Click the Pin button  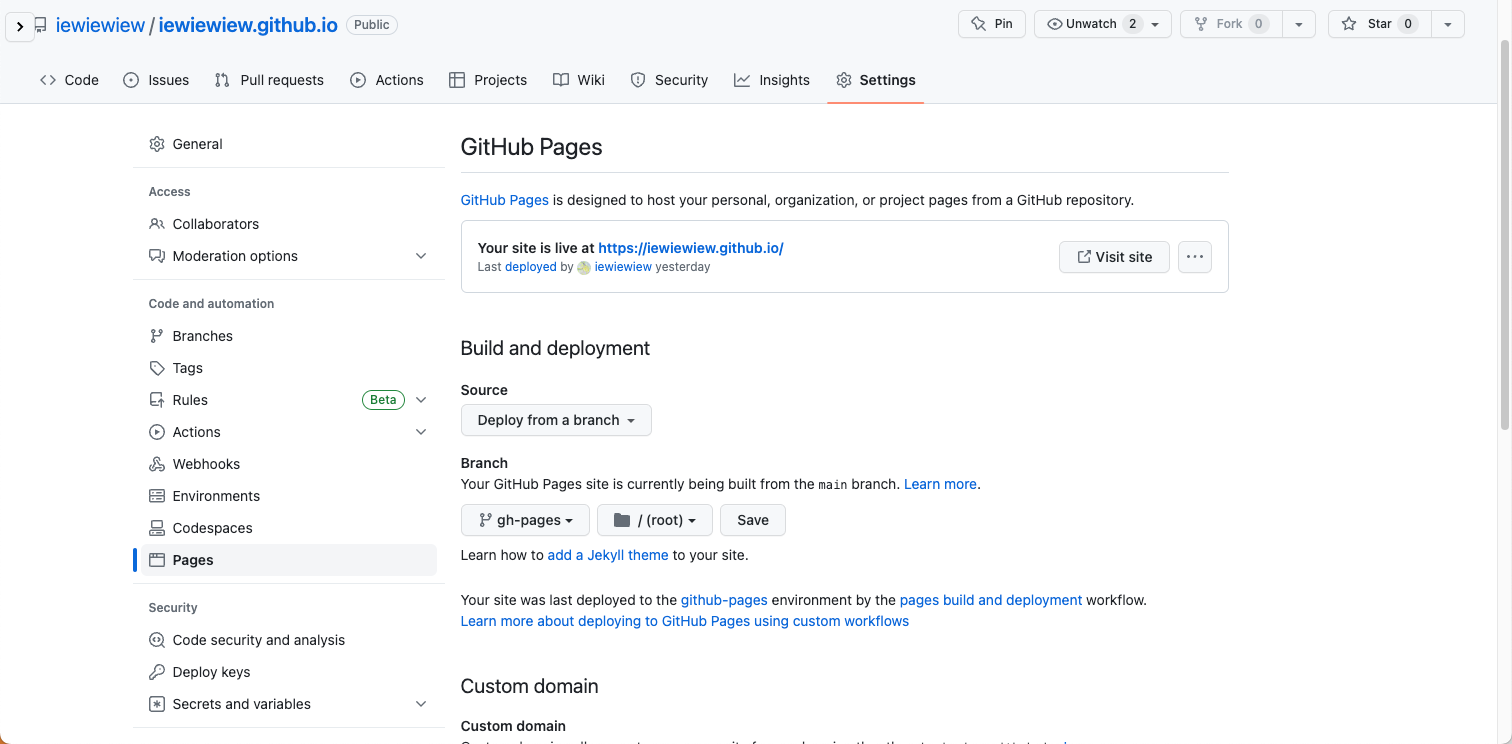pos(992,24)
